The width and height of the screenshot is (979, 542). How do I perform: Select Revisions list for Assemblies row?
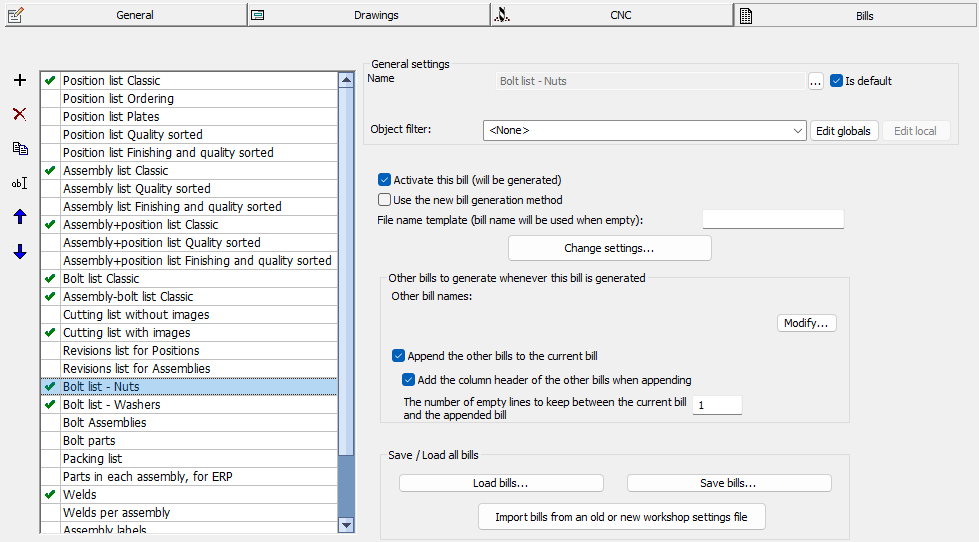(189, 368)
